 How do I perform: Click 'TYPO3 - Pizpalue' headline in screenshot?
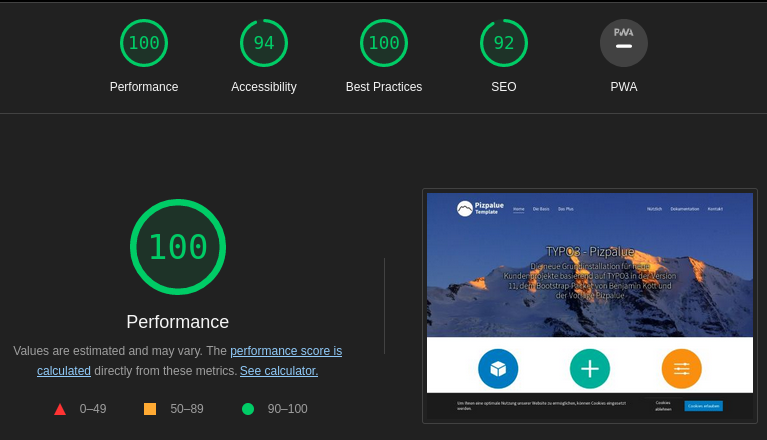tap(590, 252)
